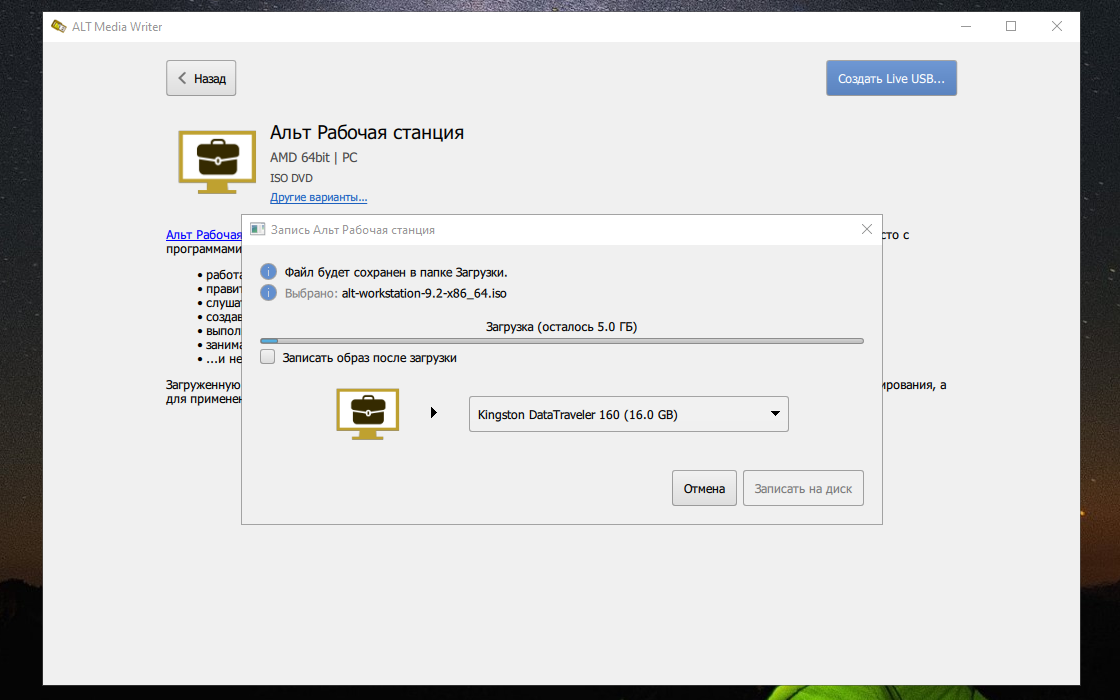
Task: Close the Запись Альт Рабочая станция dialog
Action: click(x=866, y=229)
